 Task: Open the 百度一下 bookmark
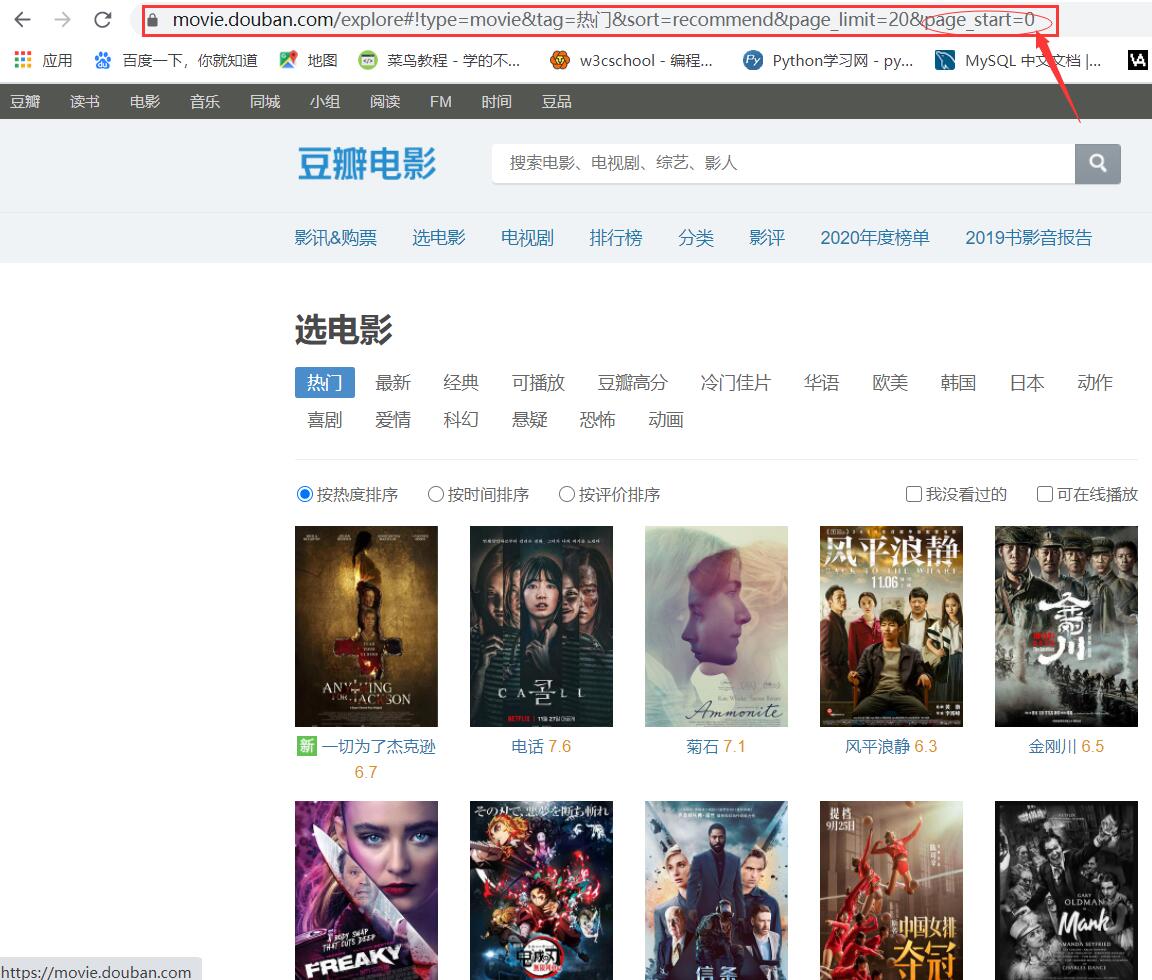[x=176, y=60]
